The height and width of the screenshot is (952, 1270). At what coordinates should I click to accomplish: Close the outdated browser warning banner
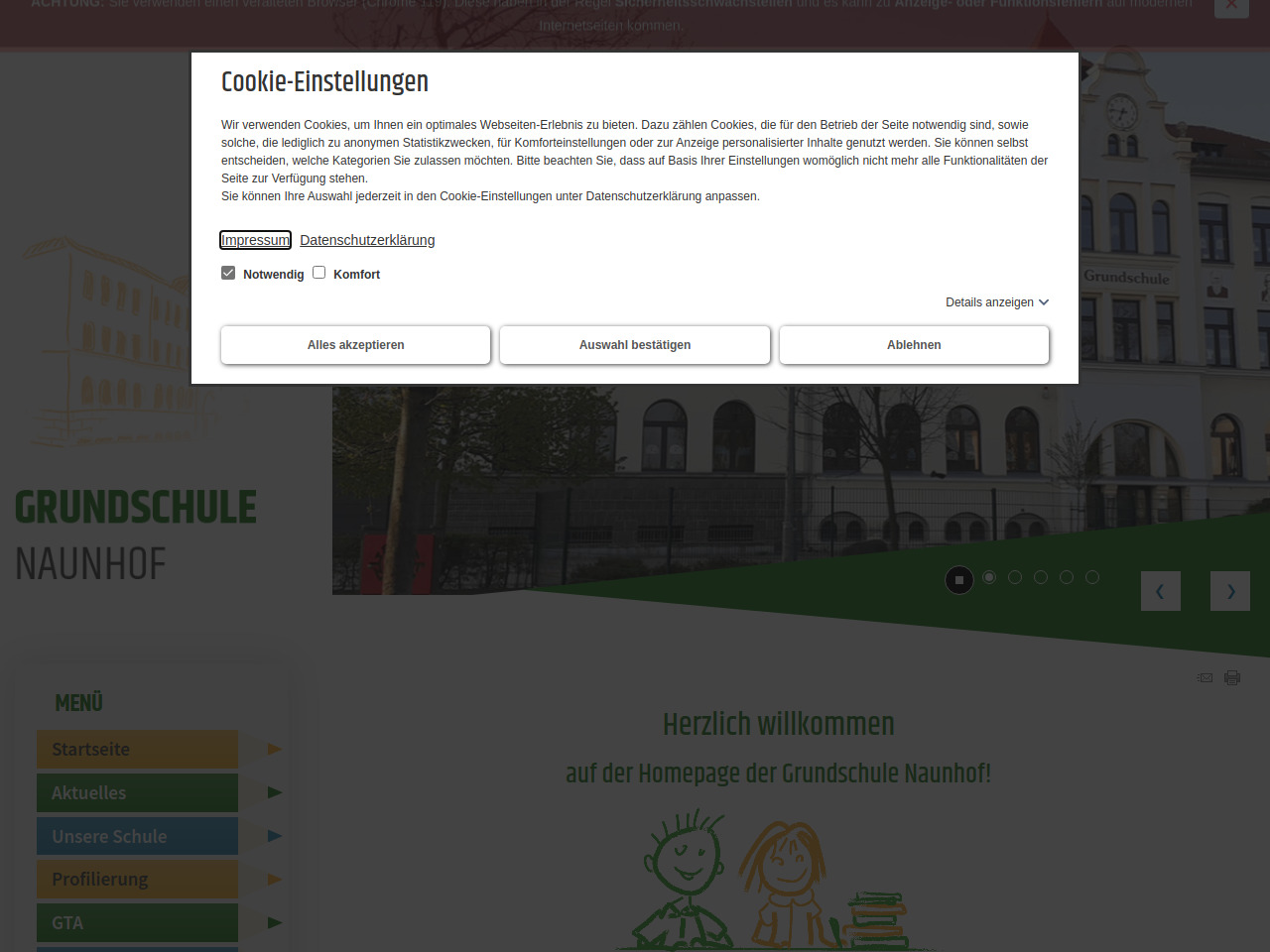click(x=1231, y=5)
